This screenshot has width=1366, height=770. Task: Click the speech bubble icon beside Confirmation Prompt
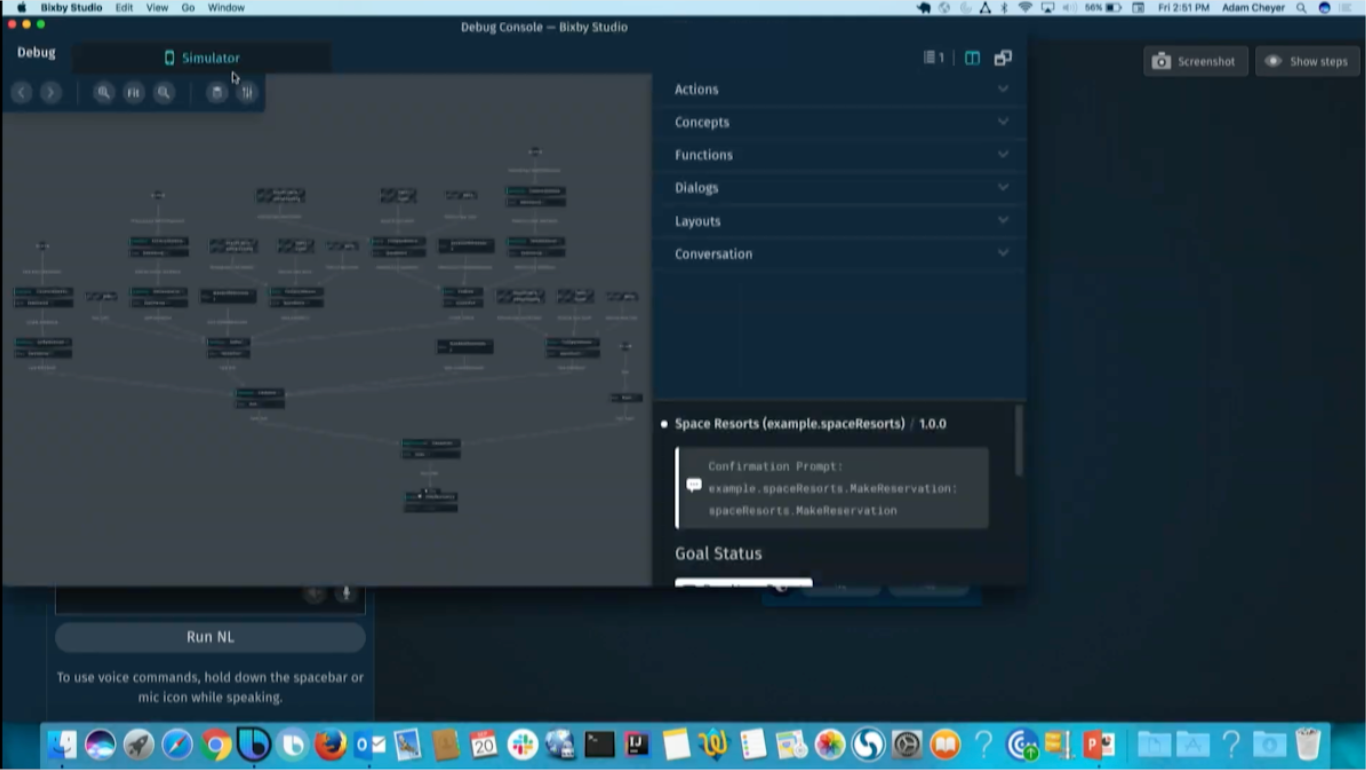(694, 485)
